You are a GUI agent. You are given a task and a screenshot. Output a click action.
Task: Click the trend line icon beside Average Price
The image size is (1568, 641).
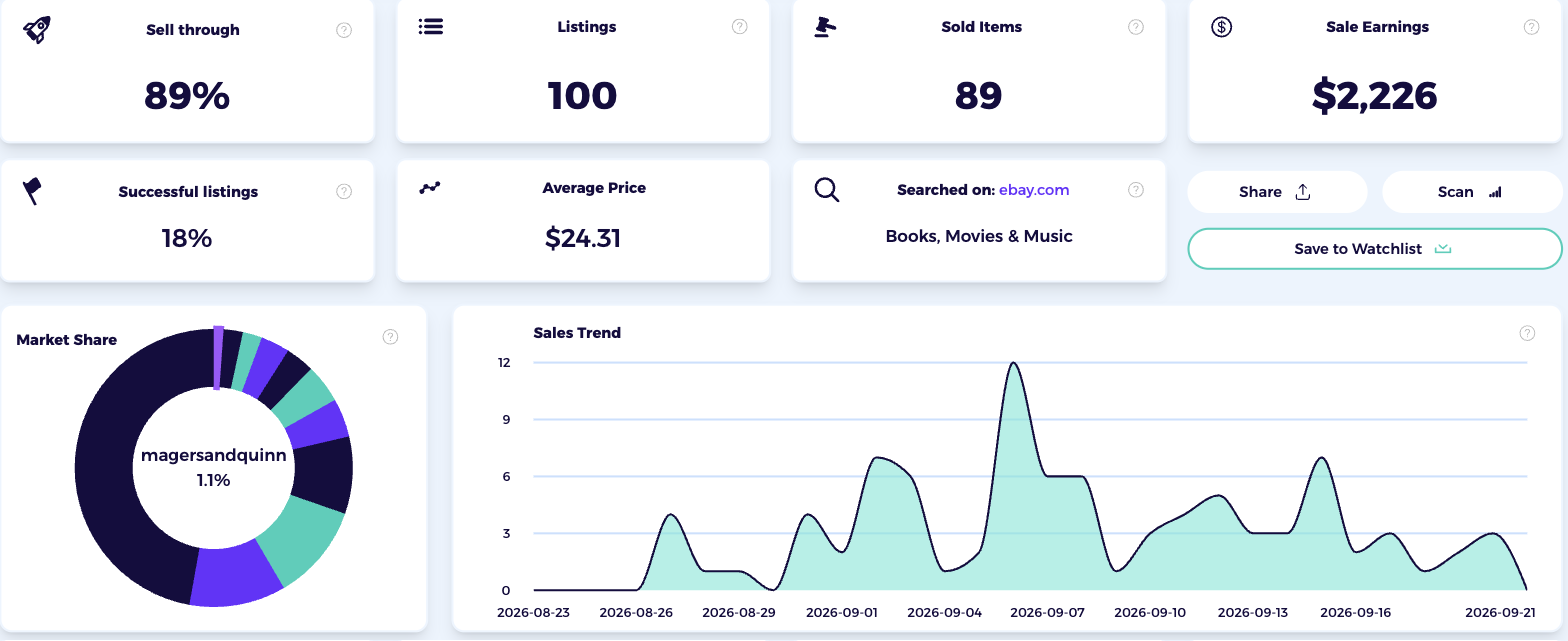[430, 187]
